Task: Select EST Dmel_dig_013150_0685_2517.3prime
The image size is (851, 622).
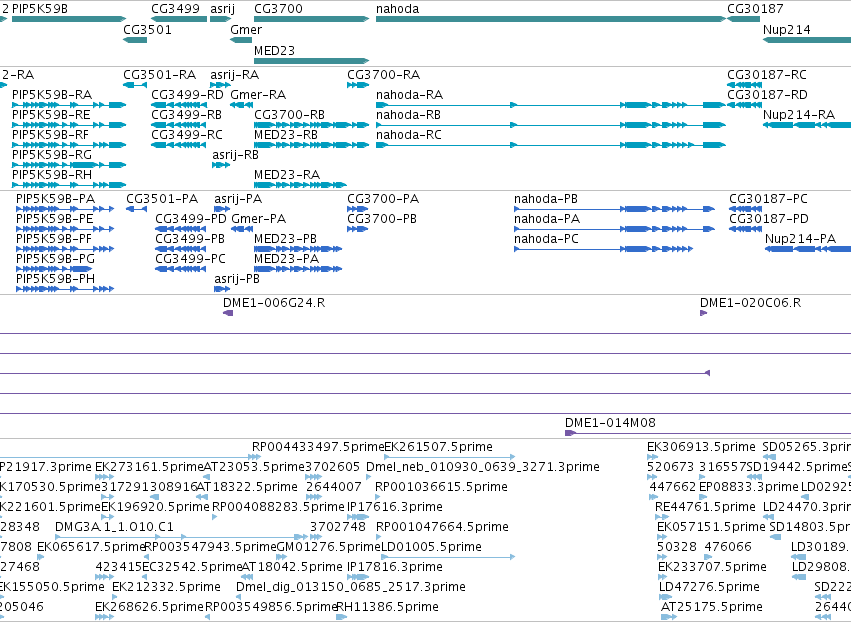Action: 351,587
